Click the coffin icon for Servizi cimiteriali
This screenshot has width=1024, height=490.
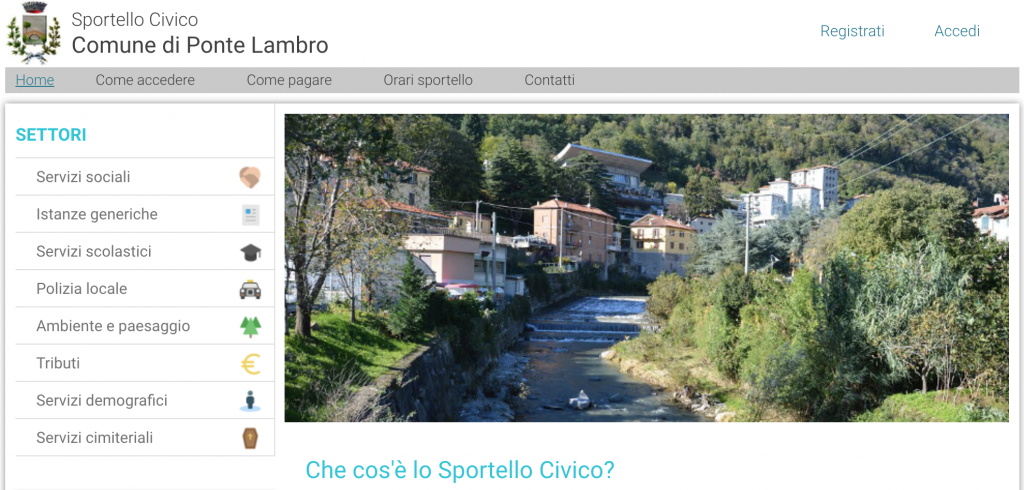click(250, 438)
